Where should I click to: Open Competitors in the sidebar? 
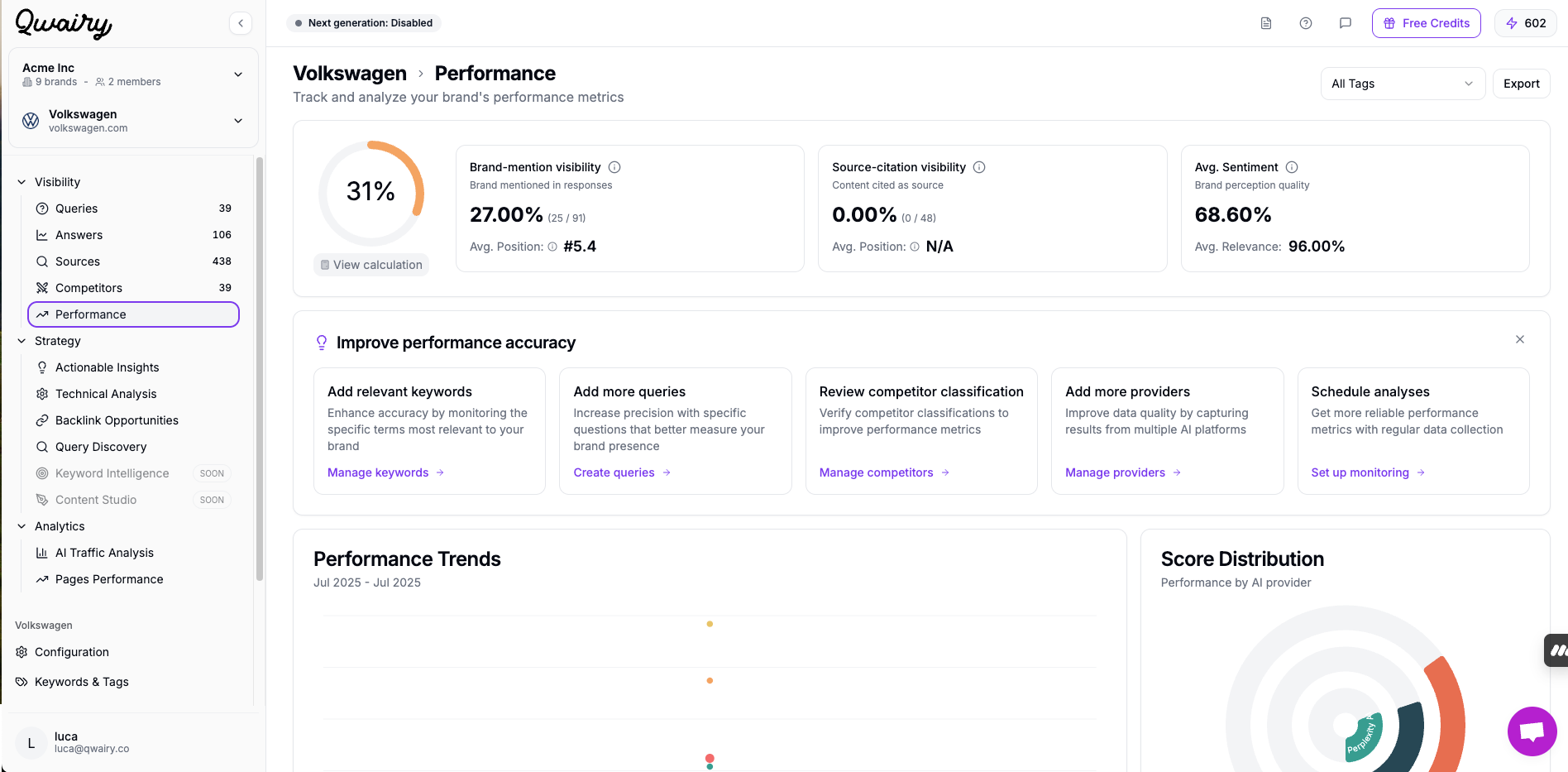click(133, 288)
